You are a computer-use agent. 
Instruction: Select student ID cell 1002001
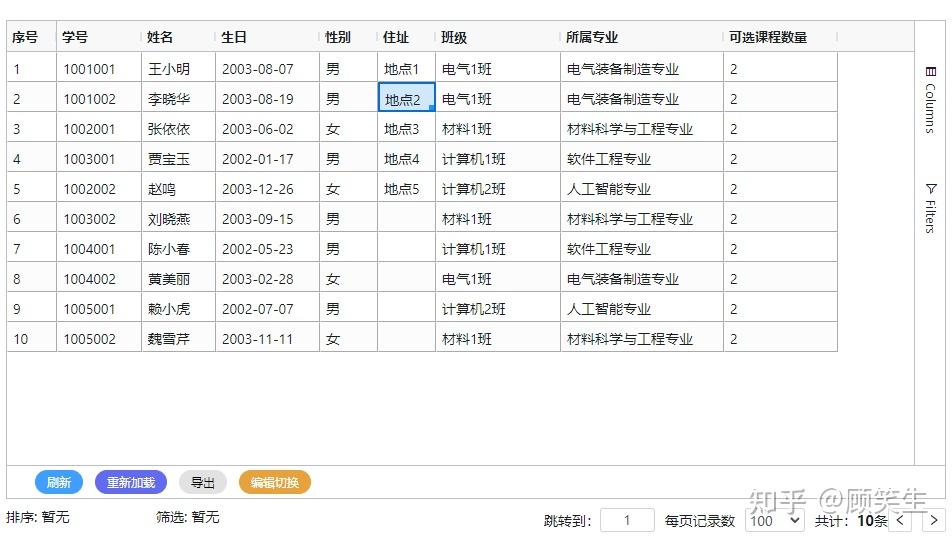[x=99, y=128]
